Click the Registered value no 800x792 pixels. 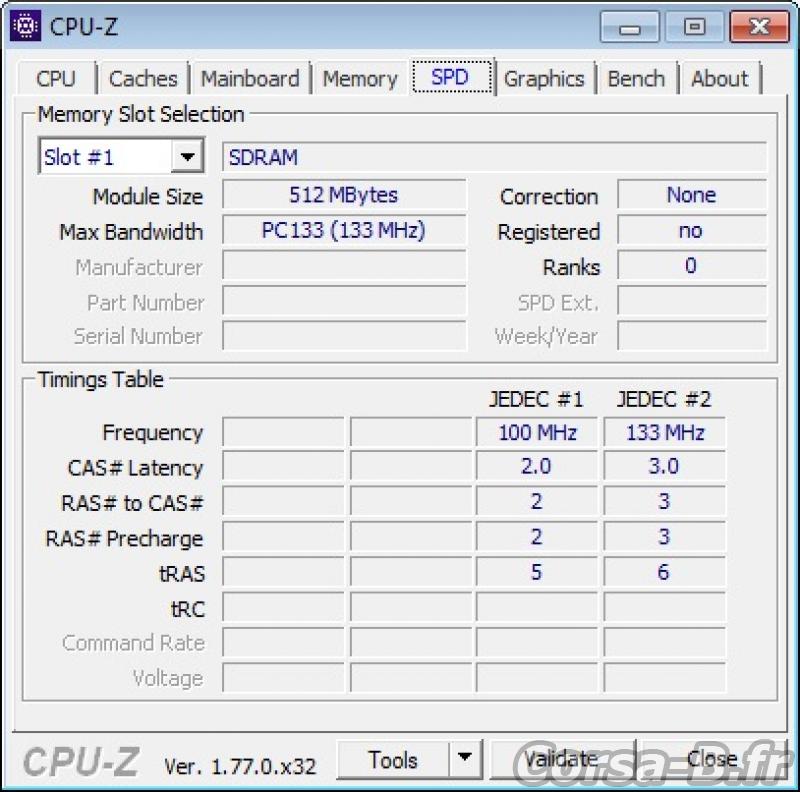pyautogui.click(x=692, y=231)
